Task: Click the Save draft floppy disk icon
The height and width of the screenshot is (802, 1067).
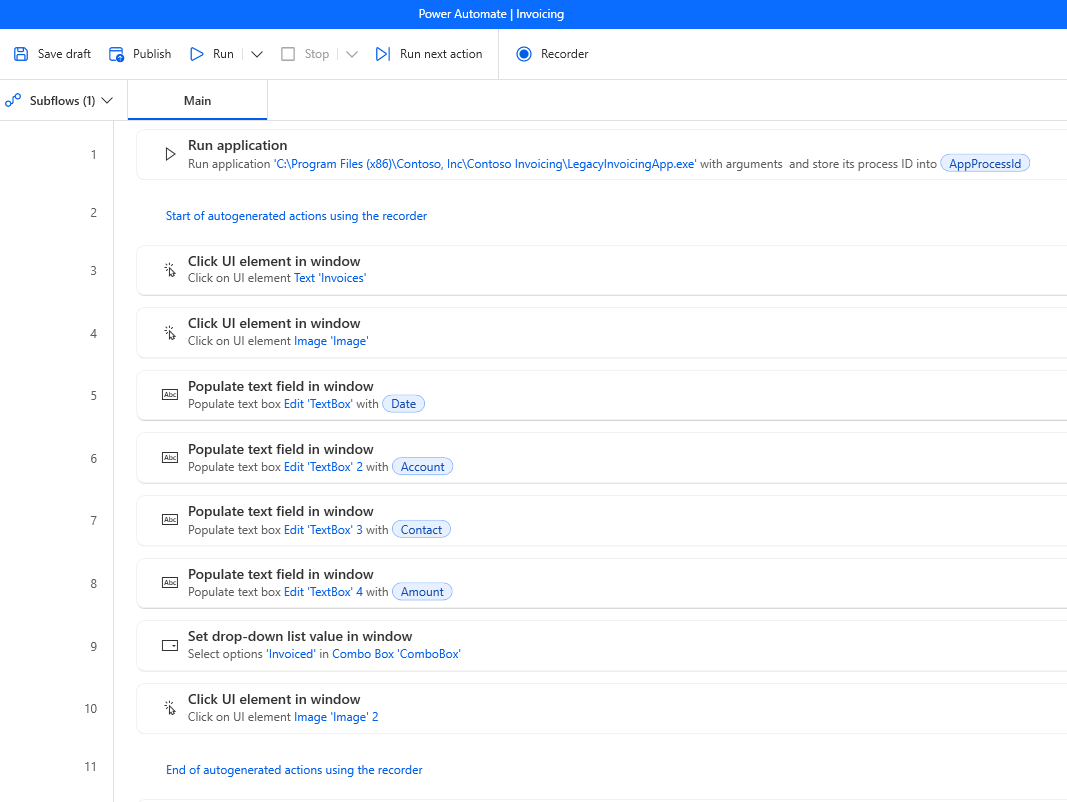Action: pyautogui.click(x=21, y=54)
